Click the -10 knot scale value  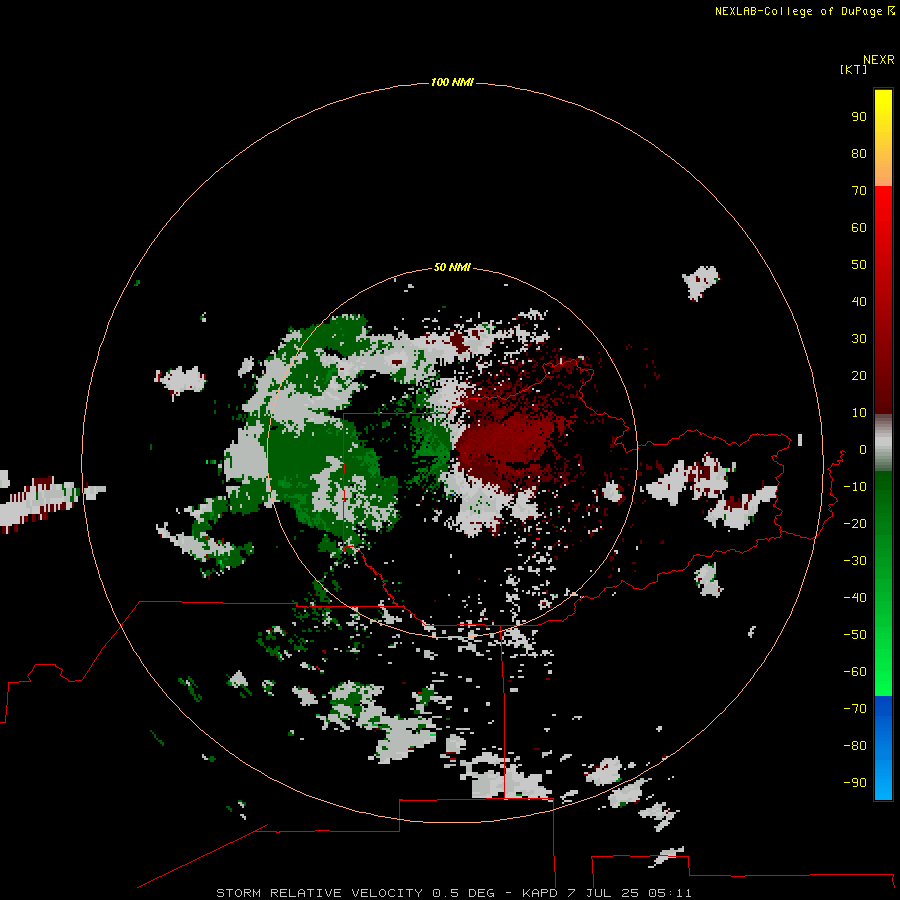coord(855,487)
